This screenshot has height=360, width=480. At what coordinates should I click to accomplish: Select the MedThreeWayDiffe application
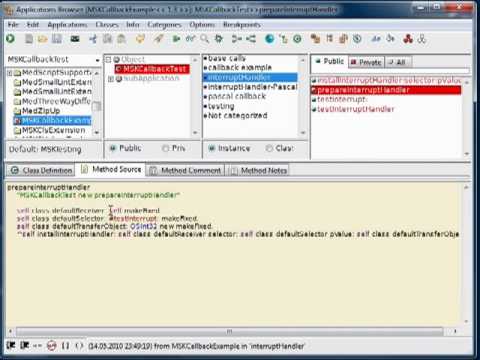tap(56, 101)
